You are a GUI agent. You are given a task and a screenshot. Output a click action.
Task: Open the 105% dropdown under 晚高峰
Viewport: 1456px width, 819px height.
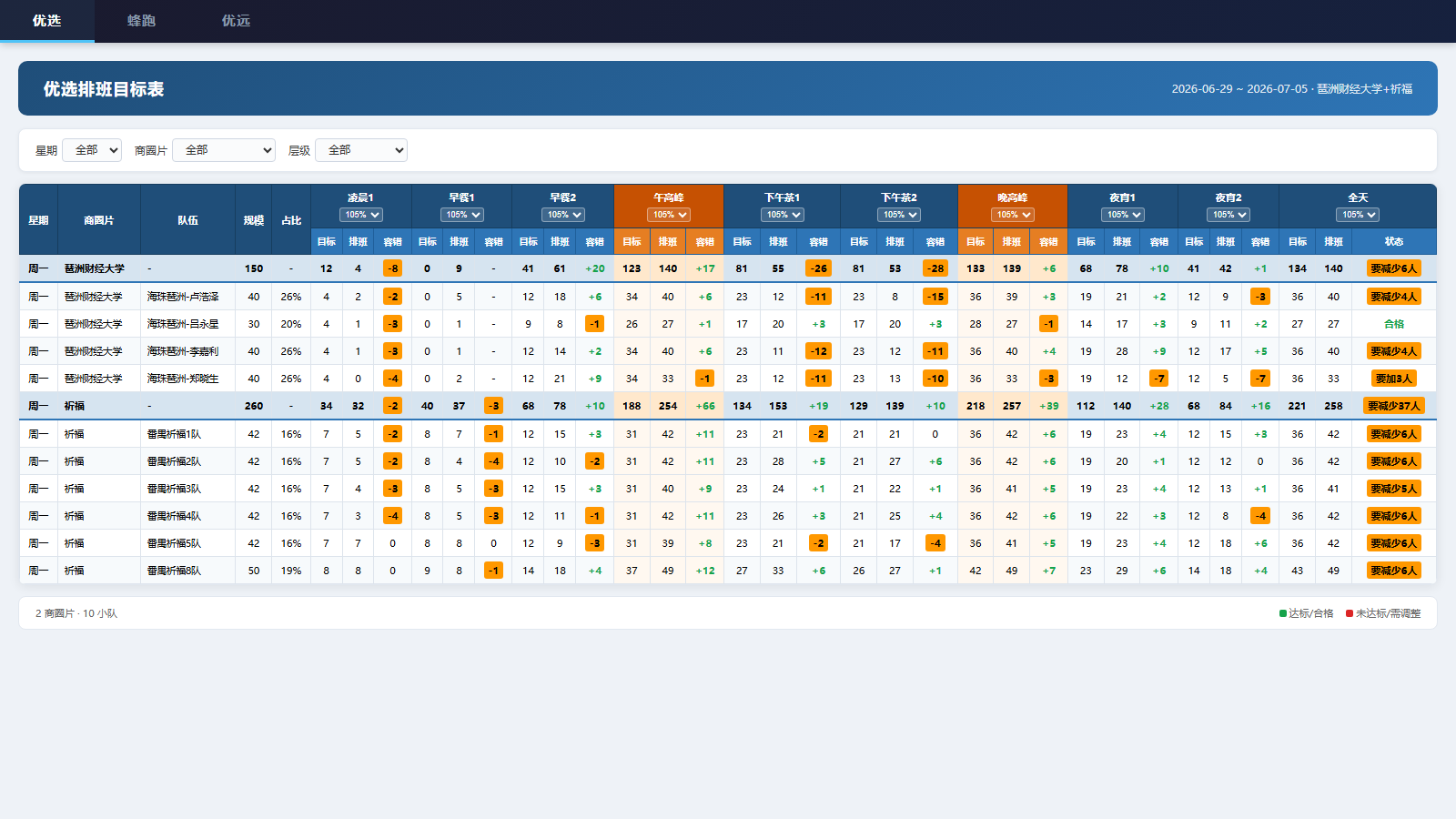pos(1013,215)
